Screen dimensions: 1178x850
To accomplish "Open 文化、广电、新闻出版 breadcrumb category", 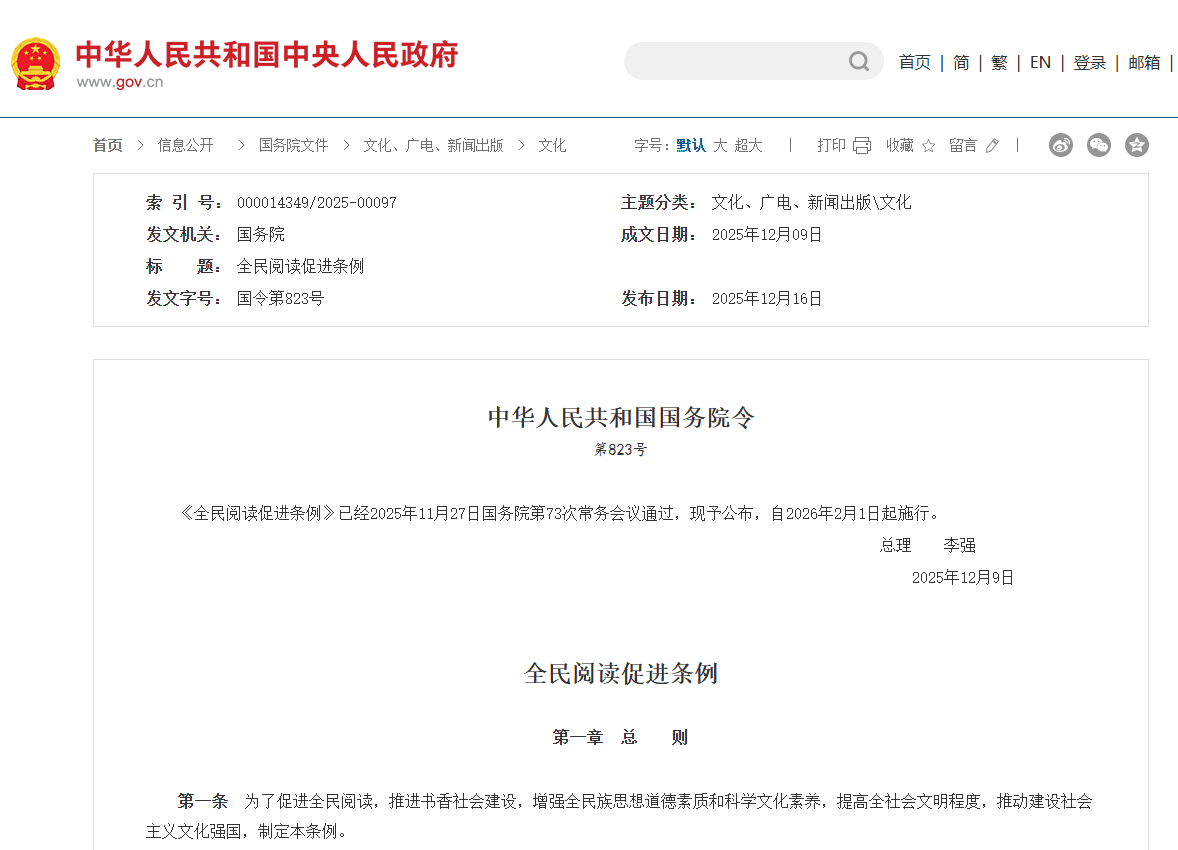I will coord(433,146).
